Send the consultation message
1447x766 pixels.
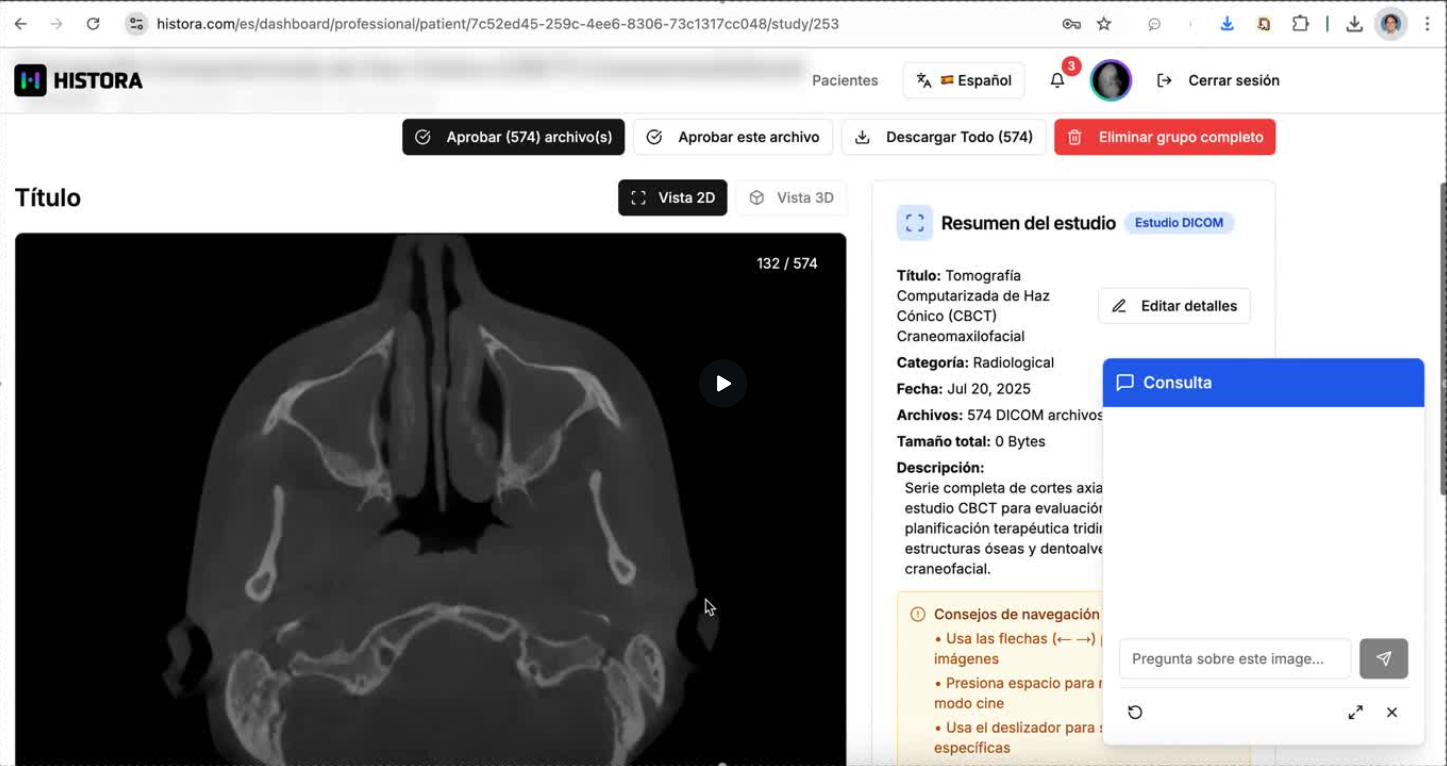coord(1383,659)
